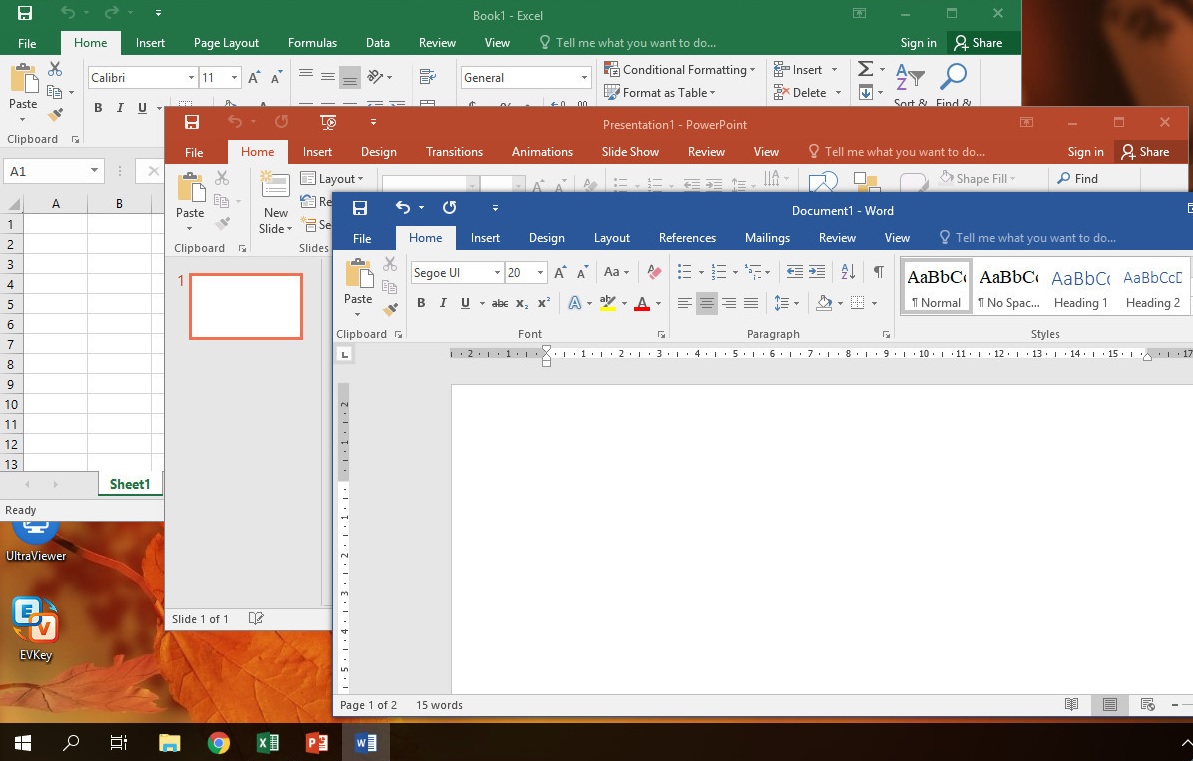Click the Cut scissors icon in Word
This screenshot has width=1193, height=761.
click(x=390, y=263)
